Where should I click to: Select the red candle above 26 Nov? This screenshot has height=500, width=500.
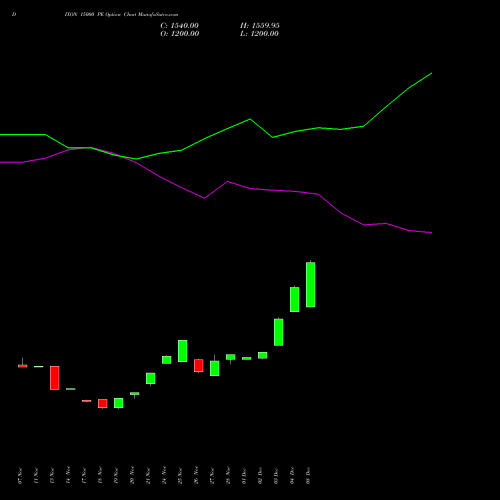[x=199, y=366]
